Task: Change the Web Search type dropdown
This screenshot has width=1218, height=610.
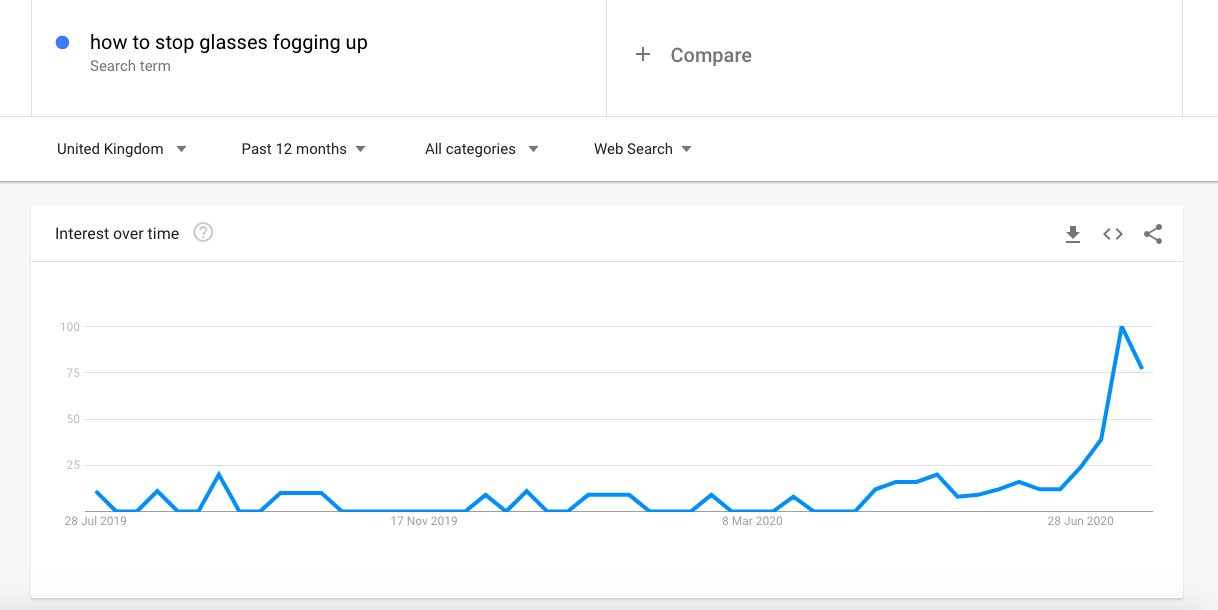Action: pyautogui.click(x=643, y=149)
